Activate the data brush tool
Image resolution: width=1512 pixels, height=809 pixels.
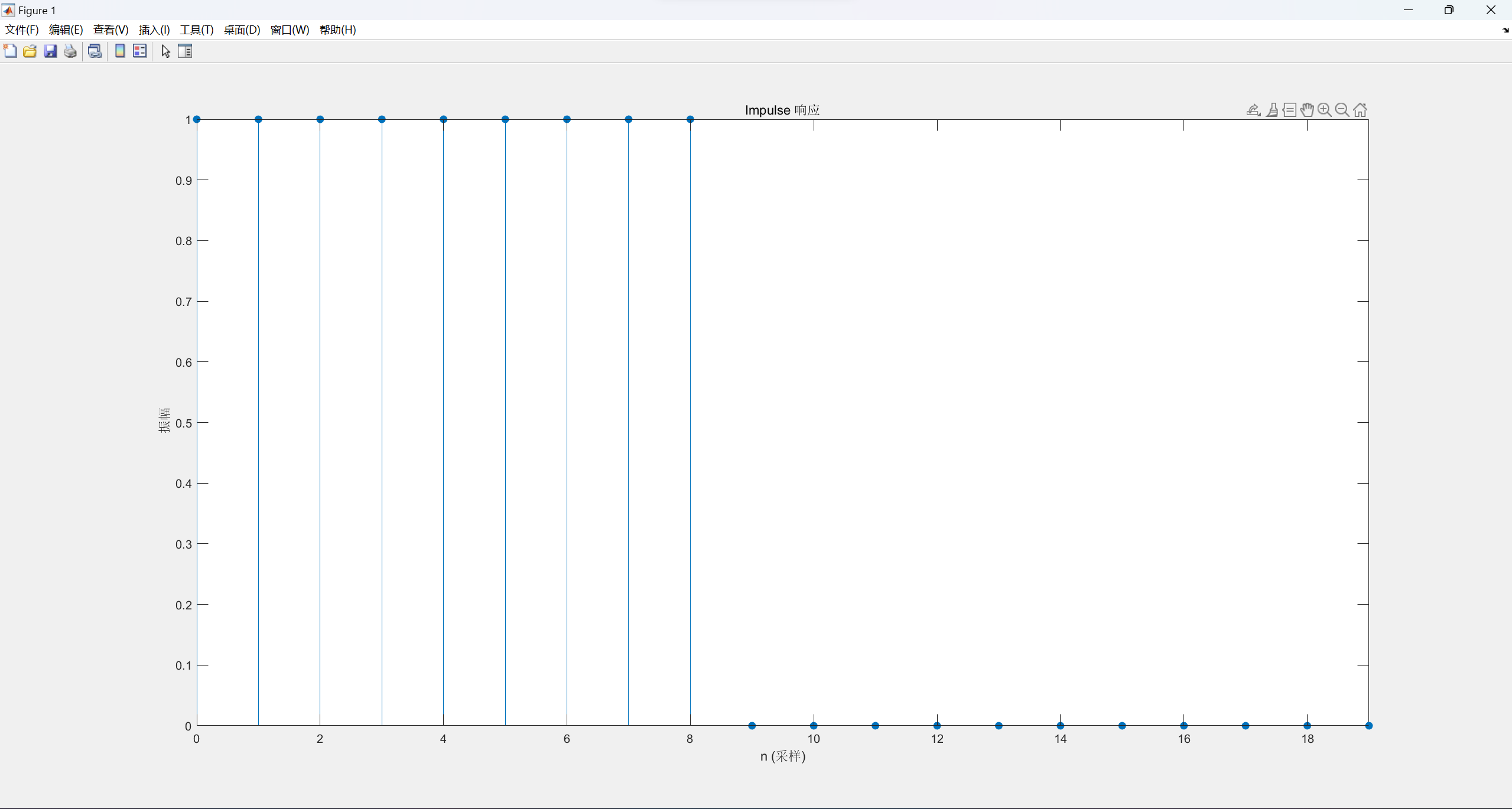pos(1272,110)
